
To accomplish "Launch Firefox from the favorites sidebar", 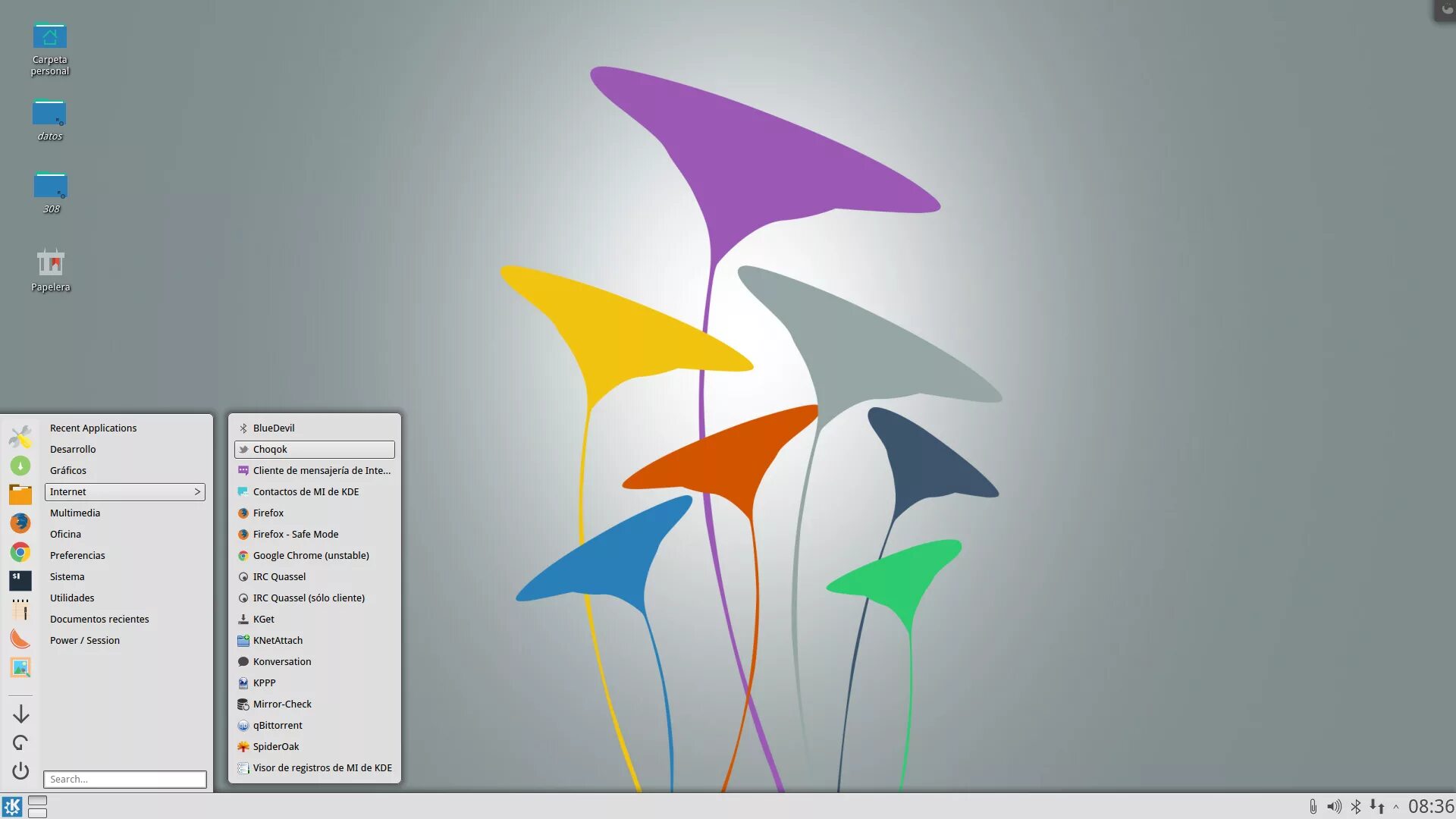I will 20,522.
